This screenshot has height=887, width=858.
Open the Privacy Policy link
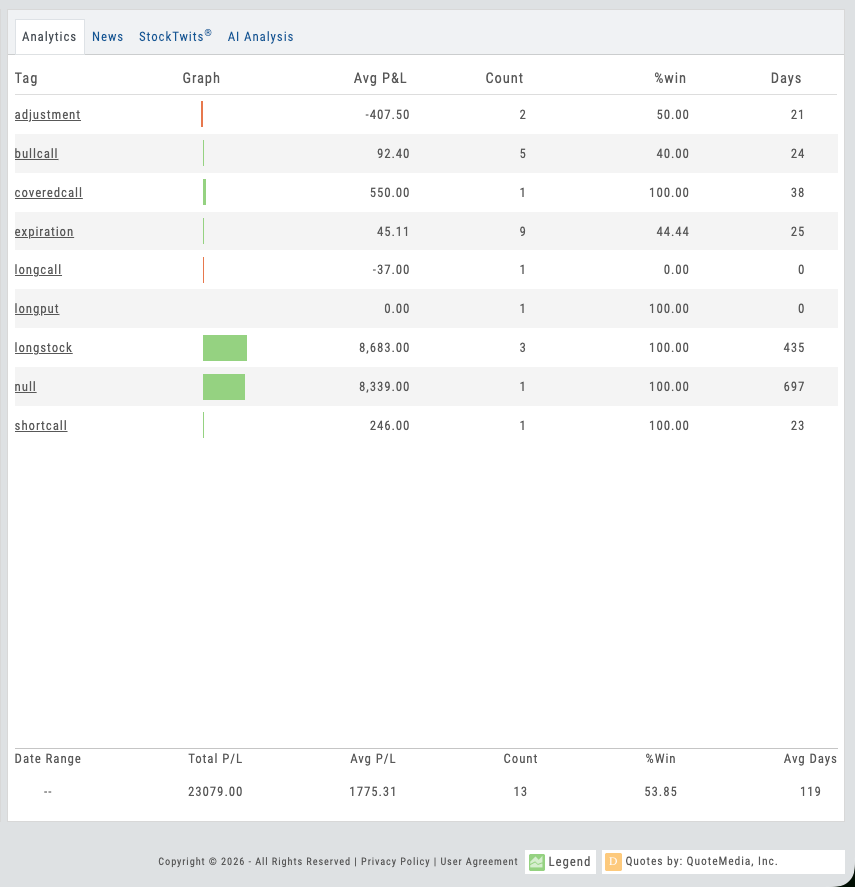pos(395,861)
